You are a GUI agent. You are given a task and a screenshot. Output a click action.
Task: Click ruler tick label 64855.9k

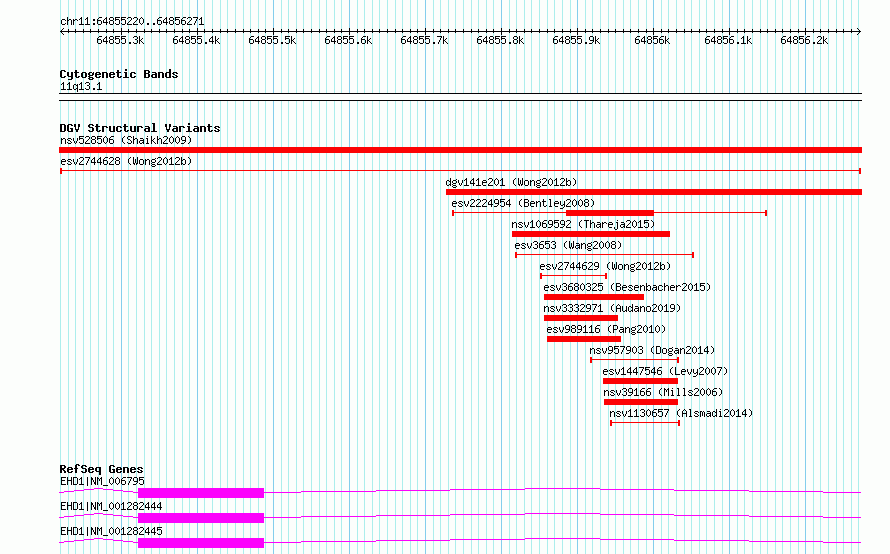[576, 41]
